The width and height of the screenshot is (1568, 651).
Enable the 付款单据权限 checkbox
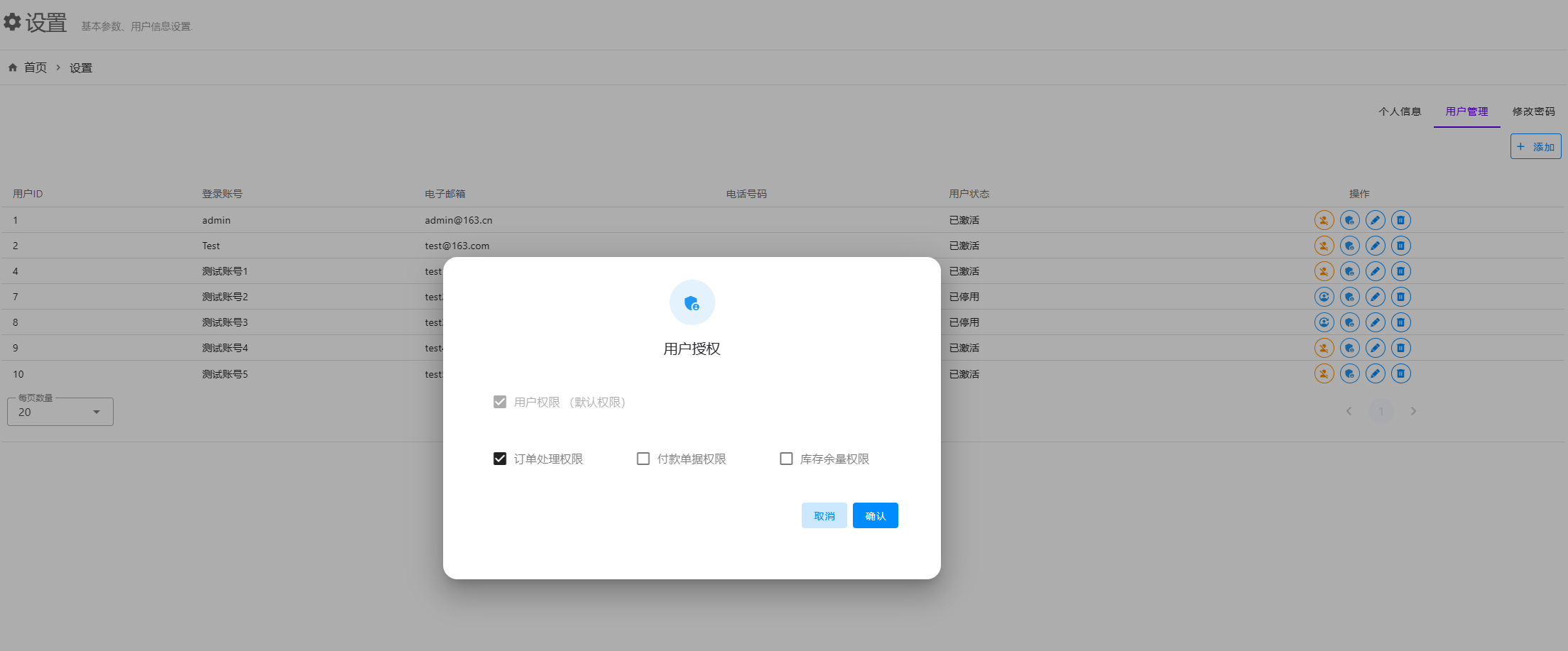point(643,459)
